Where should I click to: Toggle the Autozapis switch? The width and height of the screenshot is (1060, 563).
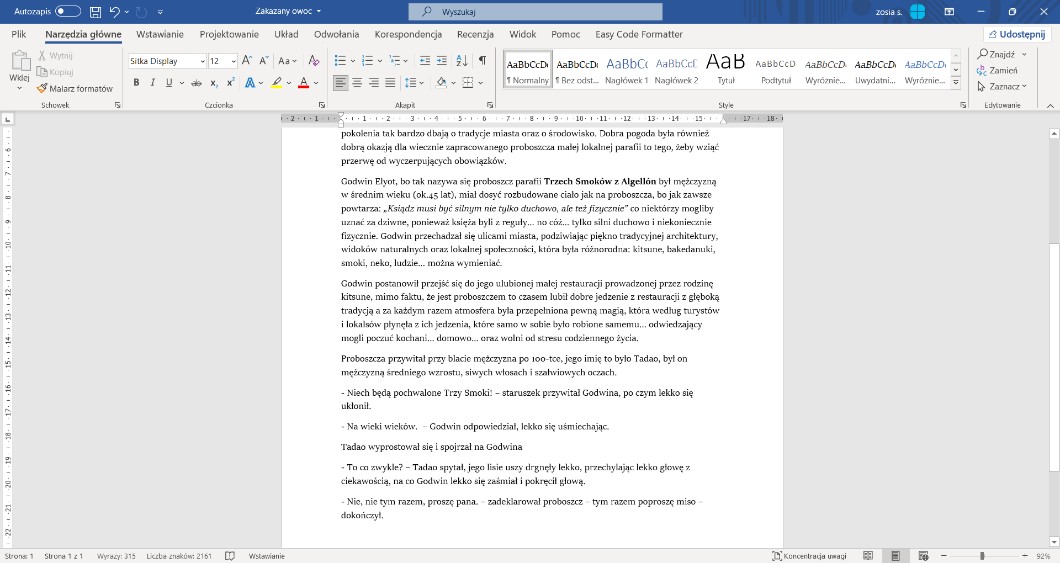tap(68, 11)
